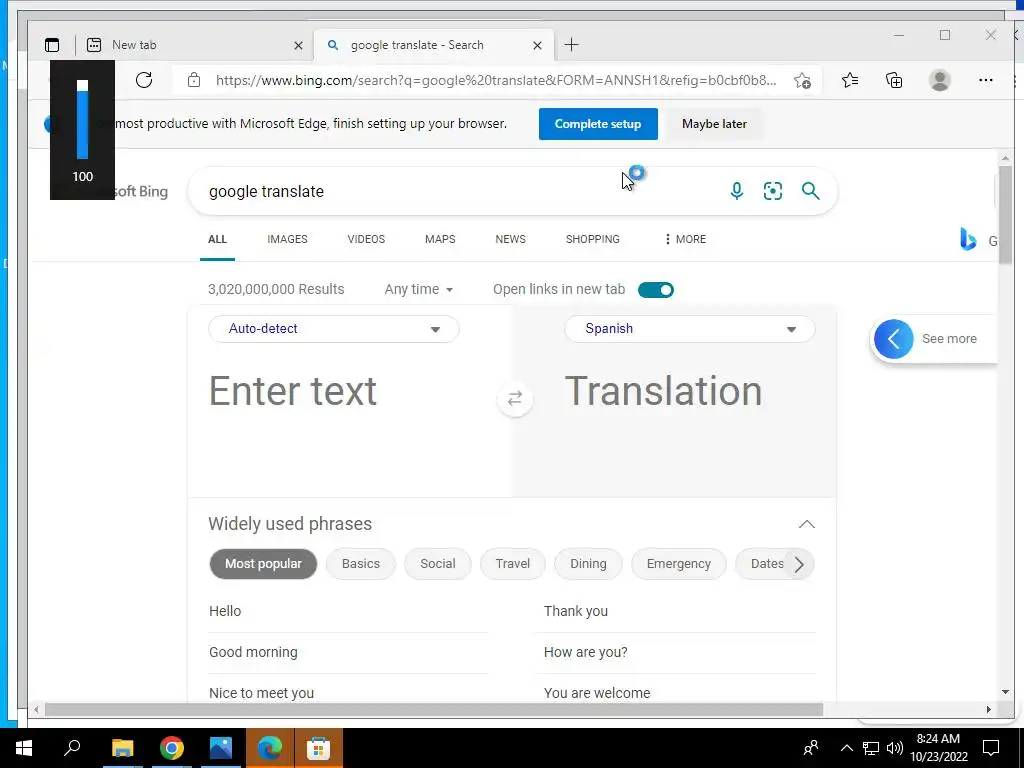The width and height of the screenshot is (1024, 768).
Task: Search using voice microphone icon
Action: click(x=737, y=191)
